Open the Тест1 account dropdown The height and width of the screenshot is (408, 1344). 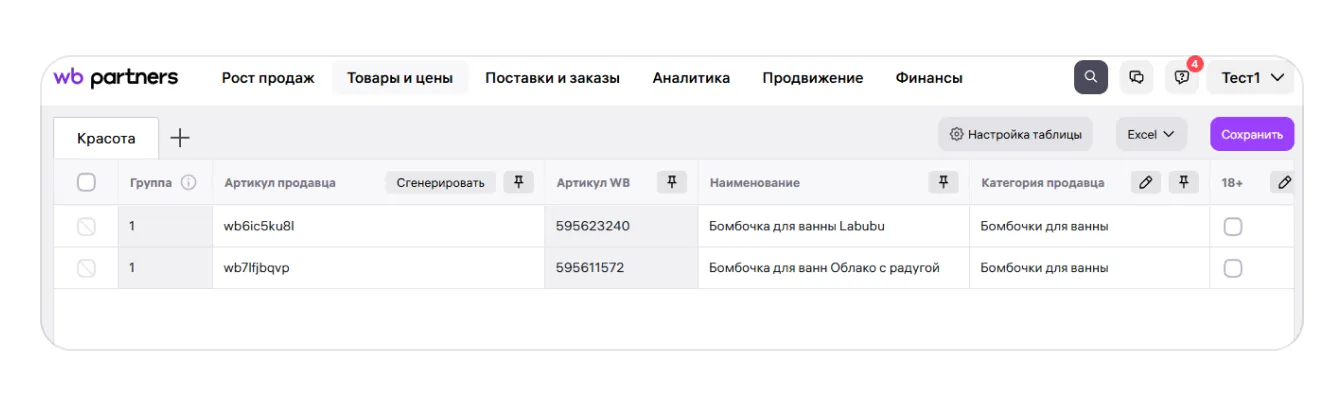pyautogui.click(x=1252, y=78)
